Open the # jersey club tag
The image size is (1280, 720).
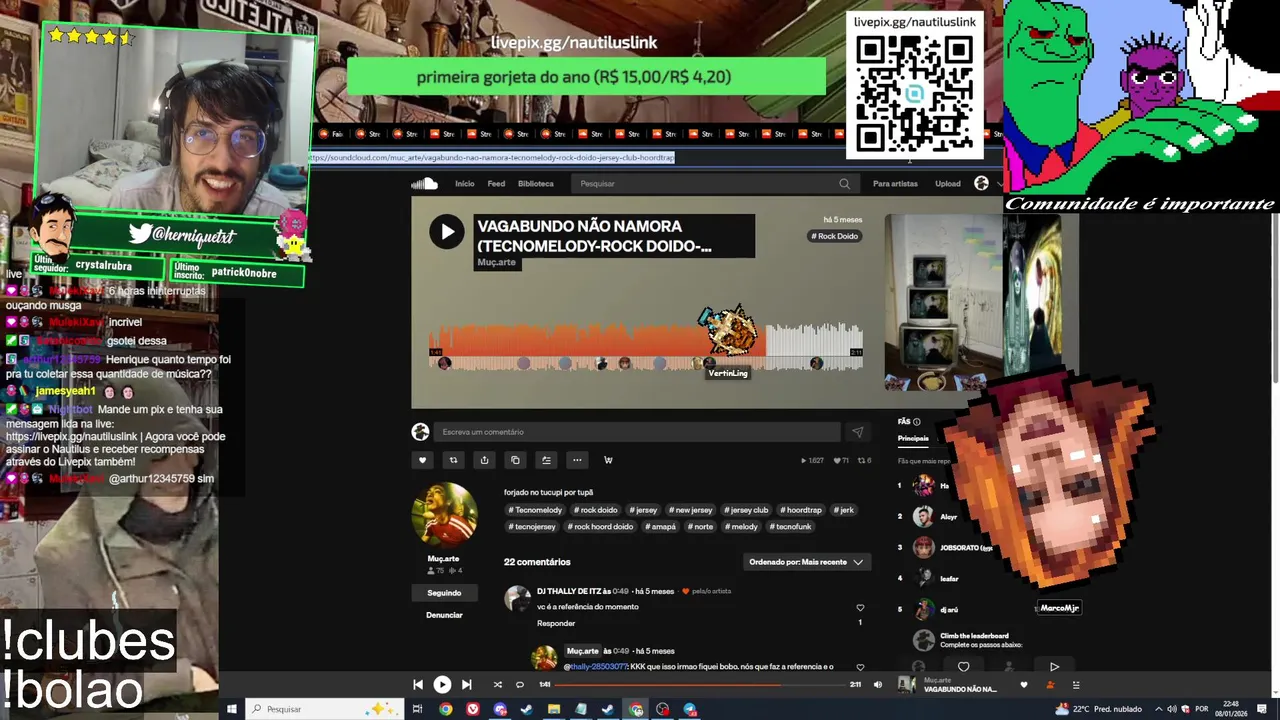tap(747, 510)
